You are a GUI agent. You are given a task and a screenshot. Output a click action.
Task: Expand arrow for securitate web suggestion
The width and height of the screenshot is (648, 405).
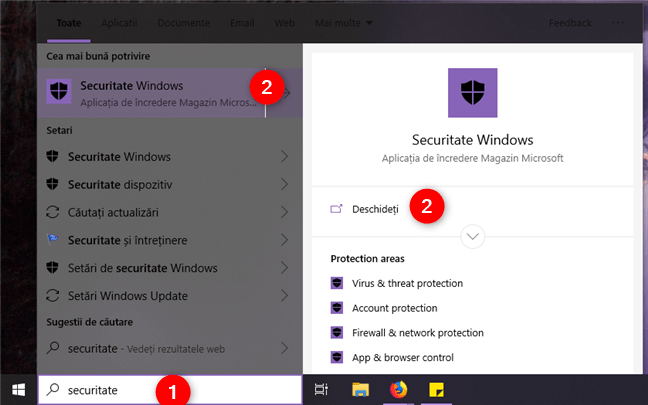[284, 348]
